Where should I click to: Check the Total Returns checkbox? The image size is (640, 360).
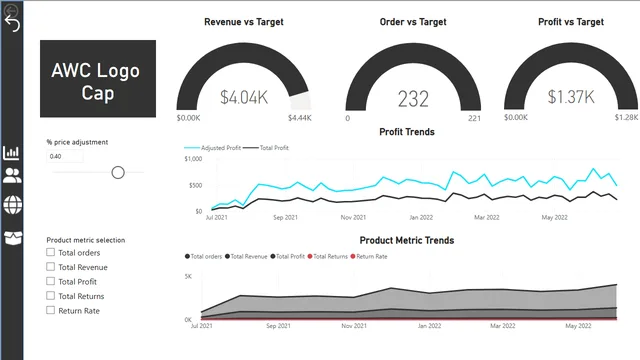click(51, 296)
